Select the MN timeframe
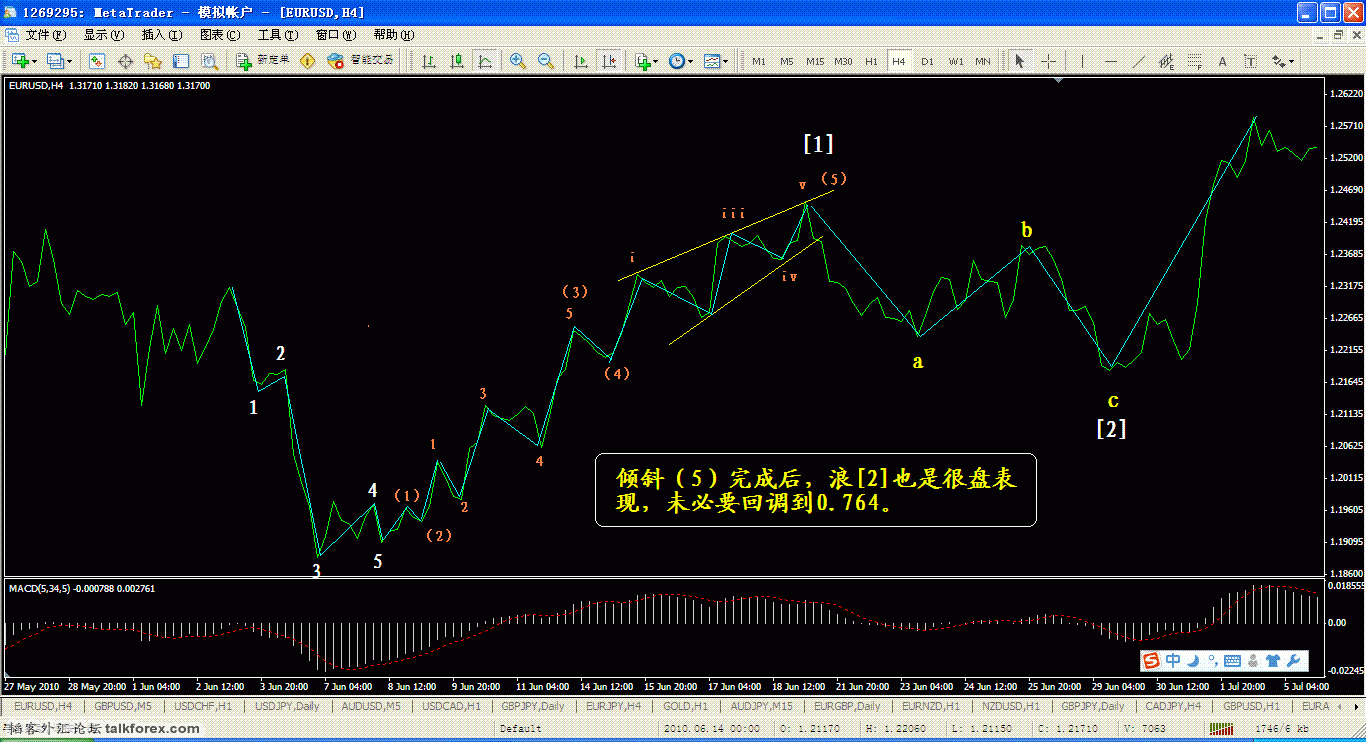The image size is (1366, 742). 983,61
